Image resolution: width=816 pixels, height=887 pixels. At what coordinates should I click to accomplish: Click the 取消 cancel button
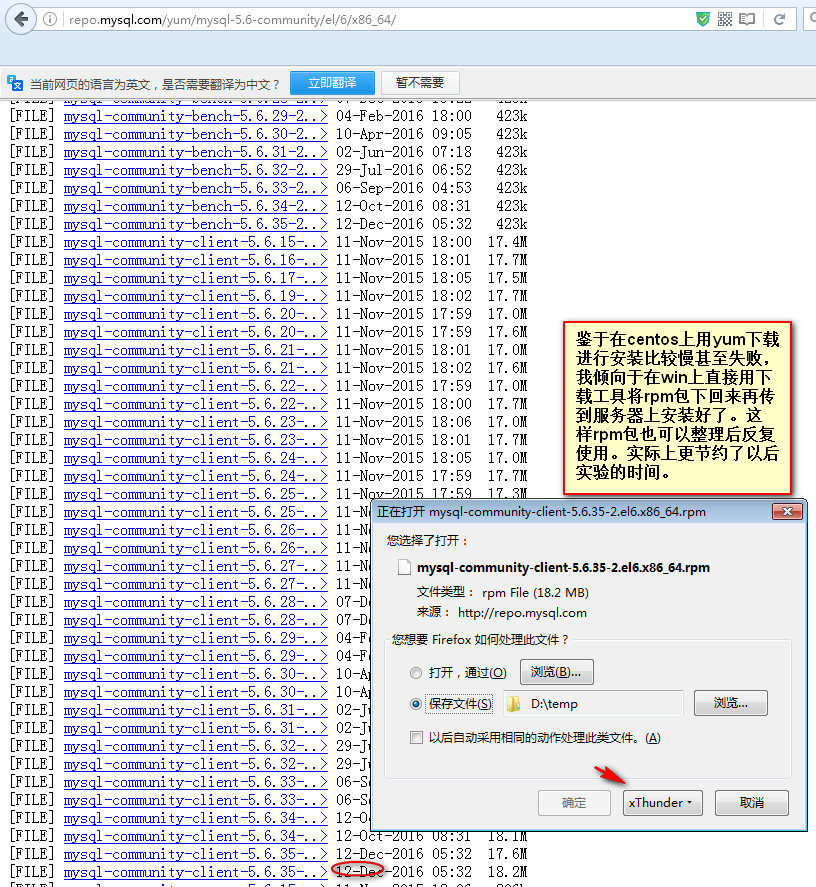(x=751, y=803)
